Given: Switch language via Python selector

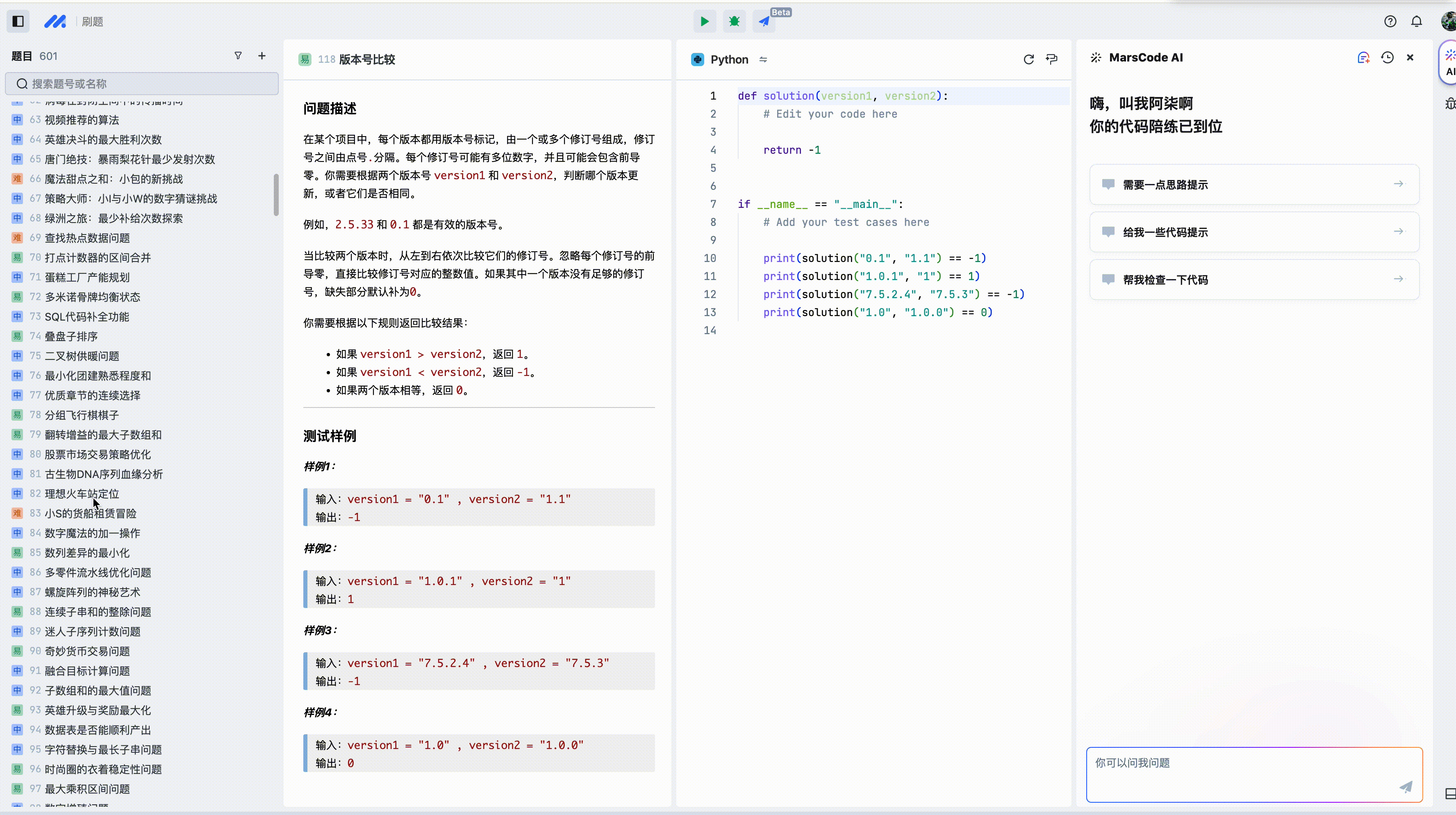Looking at the screenshot, I should 729,59.
